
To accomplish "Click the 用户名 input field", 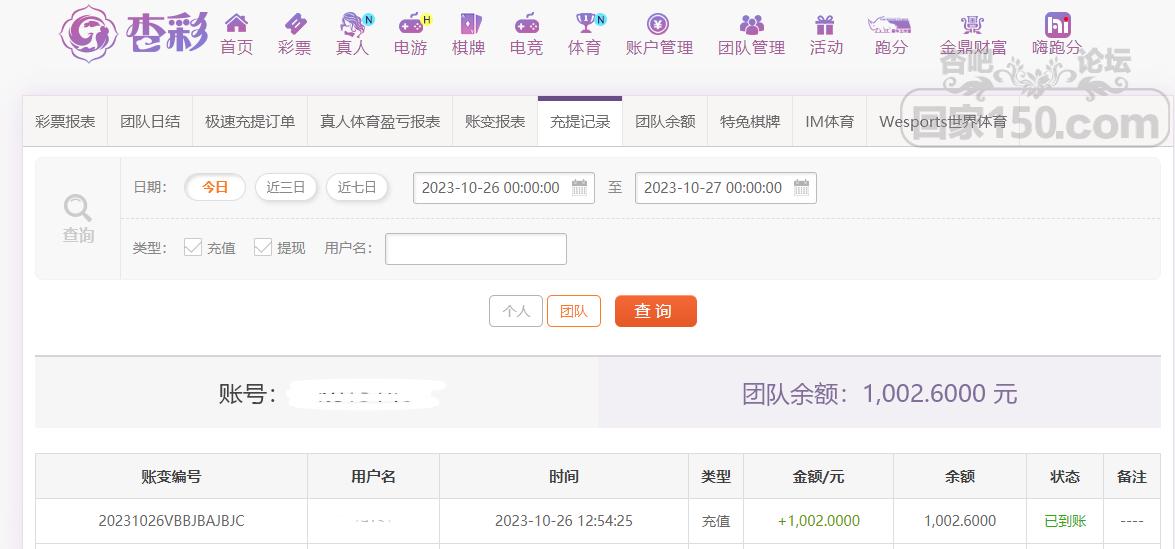I will pyautogui.click(x=476, y=249).
